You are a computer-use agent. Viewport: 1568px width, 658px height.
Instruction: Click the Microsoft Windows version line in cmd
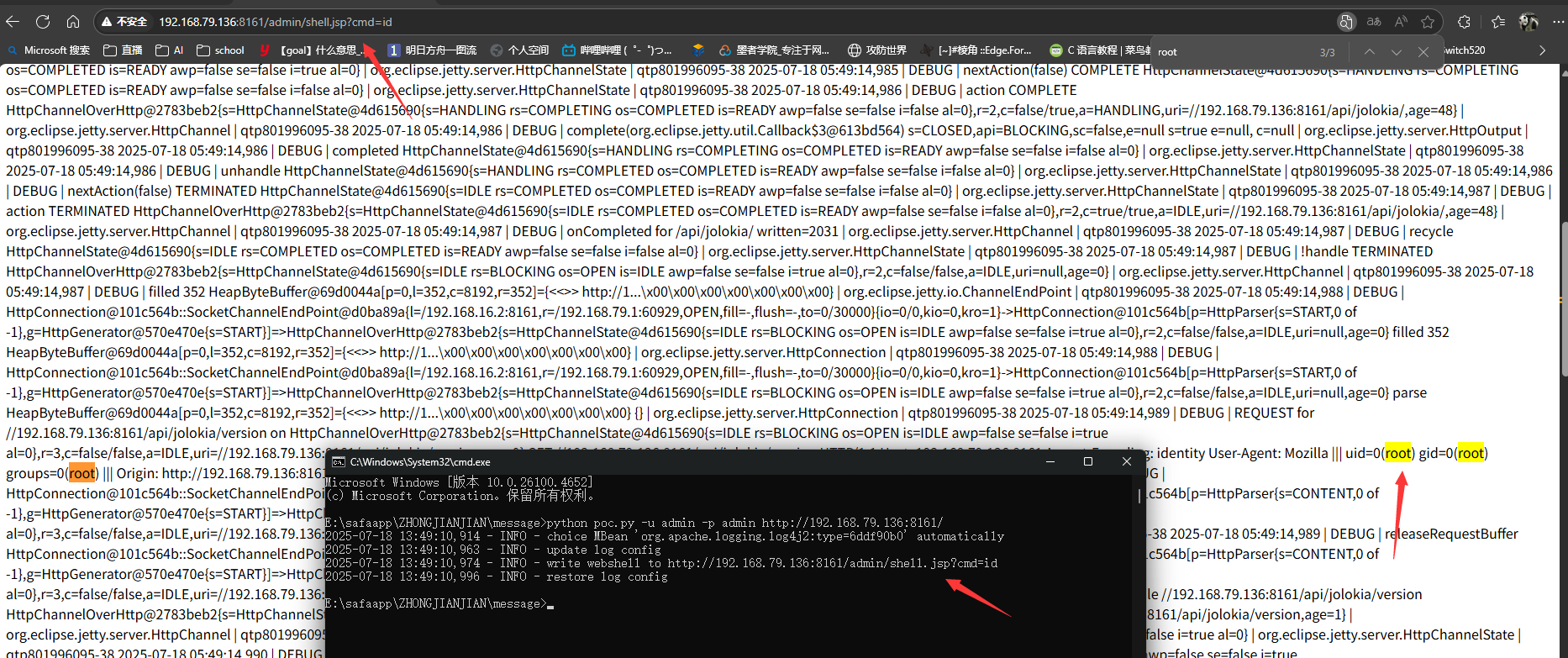[459, 482]
